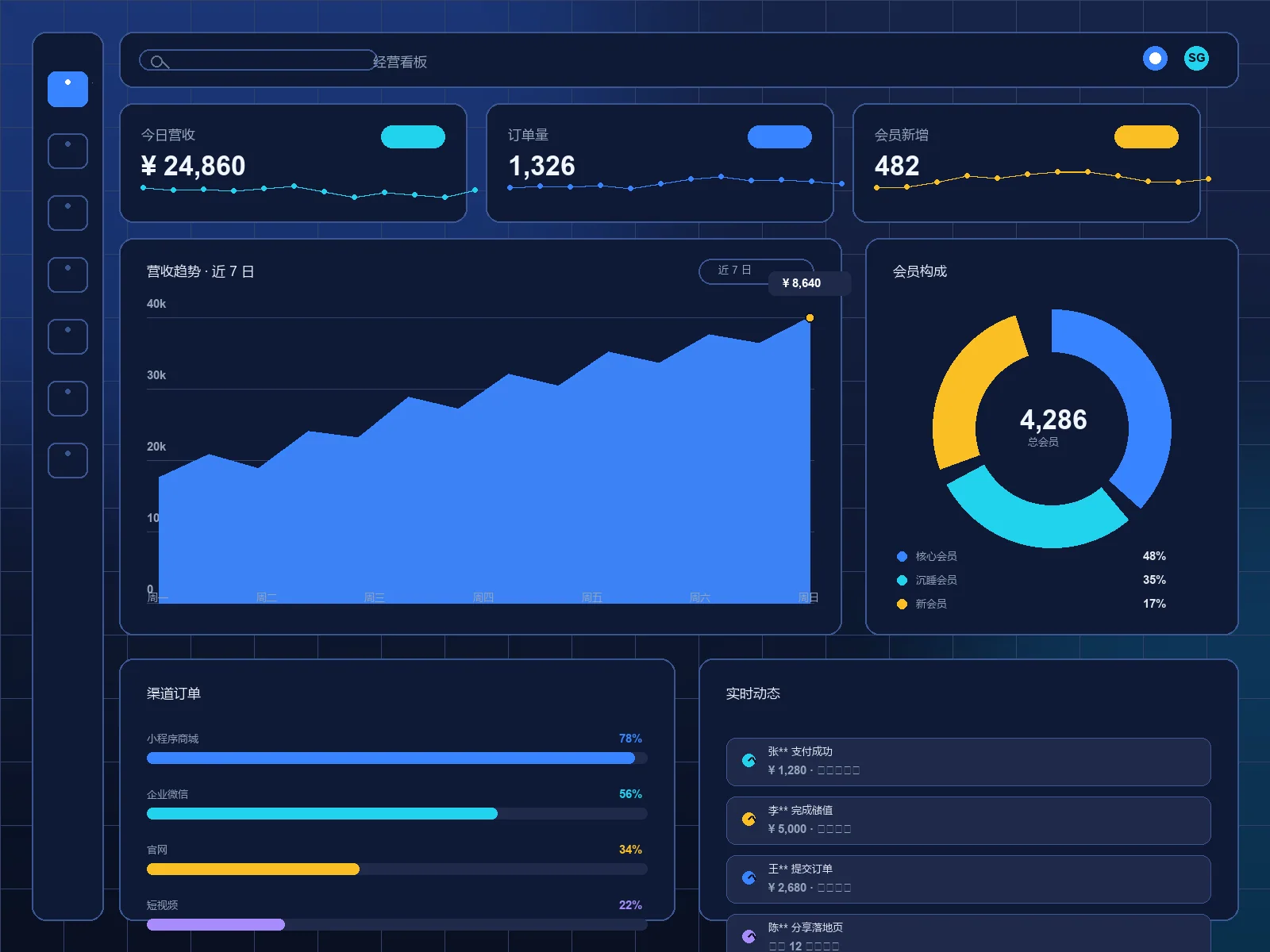Screen dimensions: 1270x952
Task: Click the blue icon beside 王** 提交订单
Action: click(x=749, y=878)
